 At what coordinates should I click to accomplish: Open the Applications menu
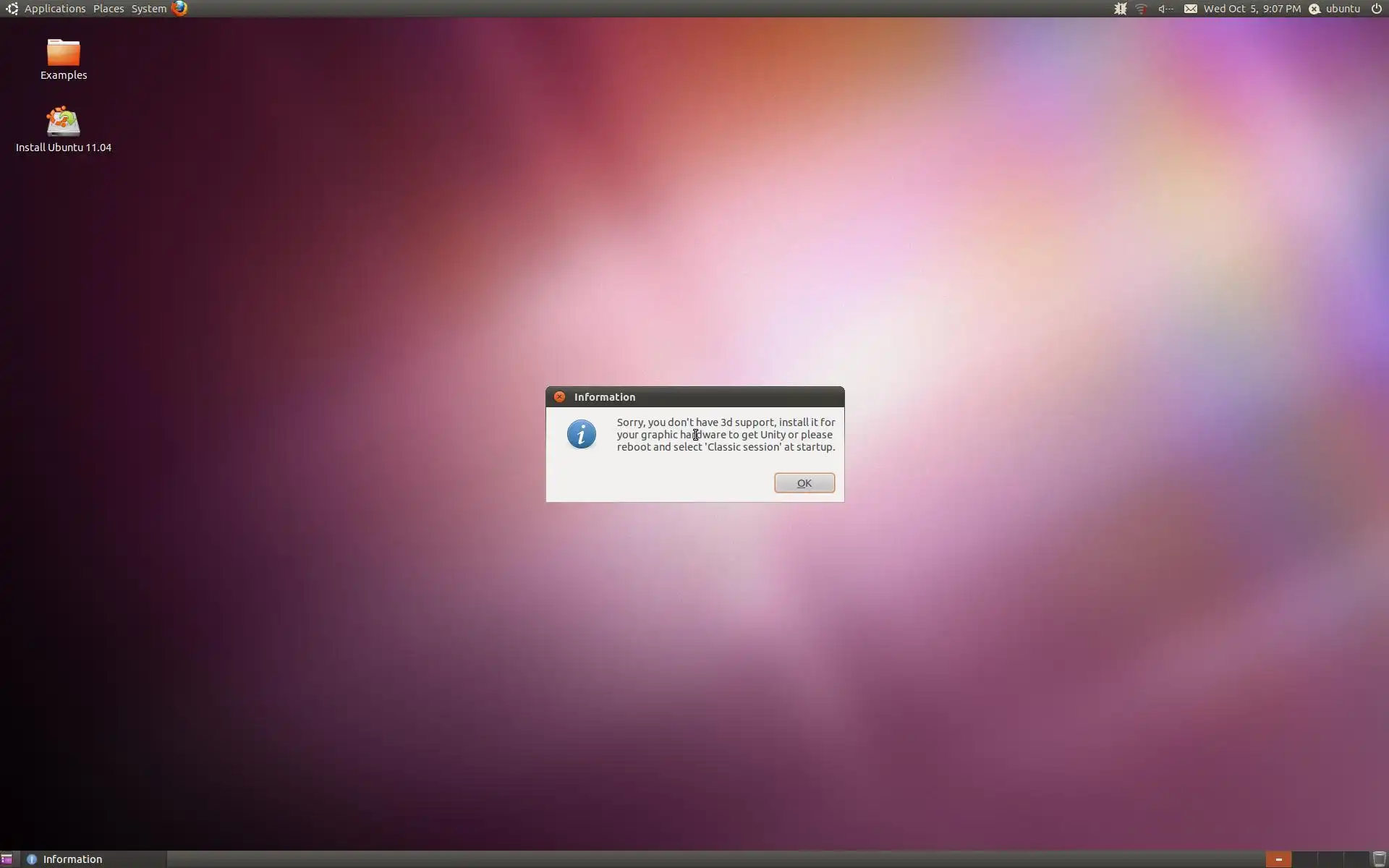(54, 9)
